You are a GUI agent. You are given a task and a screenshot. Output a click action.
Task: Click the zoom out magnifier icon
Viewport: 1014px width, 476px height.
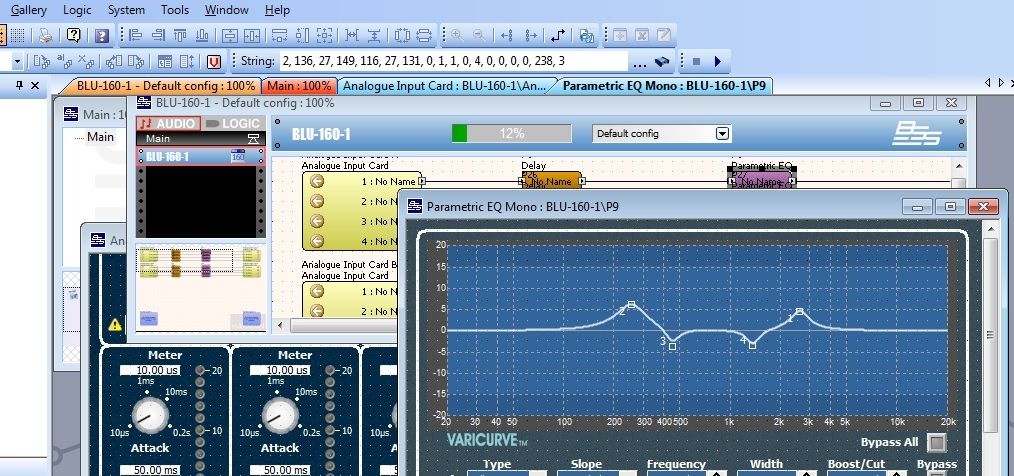(478, 35)
